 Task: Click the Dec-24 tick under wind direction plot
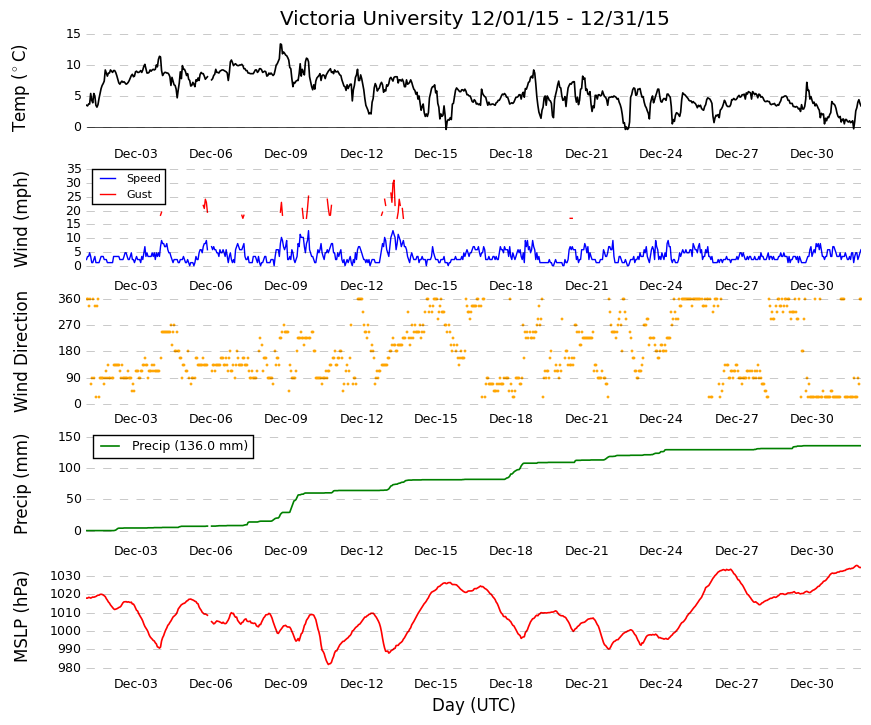click(x=660, y=419)
